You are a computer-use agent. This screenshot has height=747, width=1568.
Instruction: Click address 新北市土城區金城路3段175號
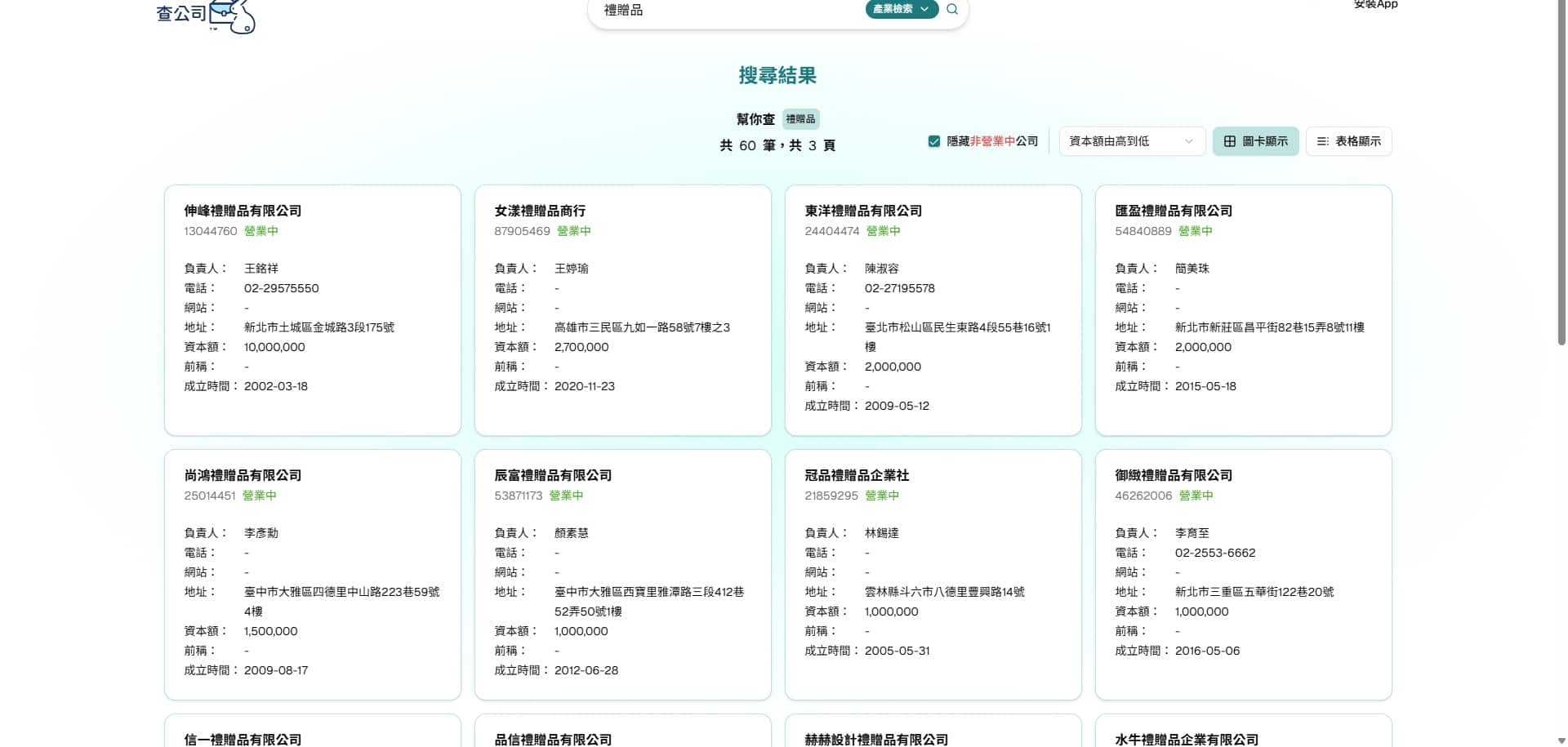pyautogui.click(x=319, y=327)
